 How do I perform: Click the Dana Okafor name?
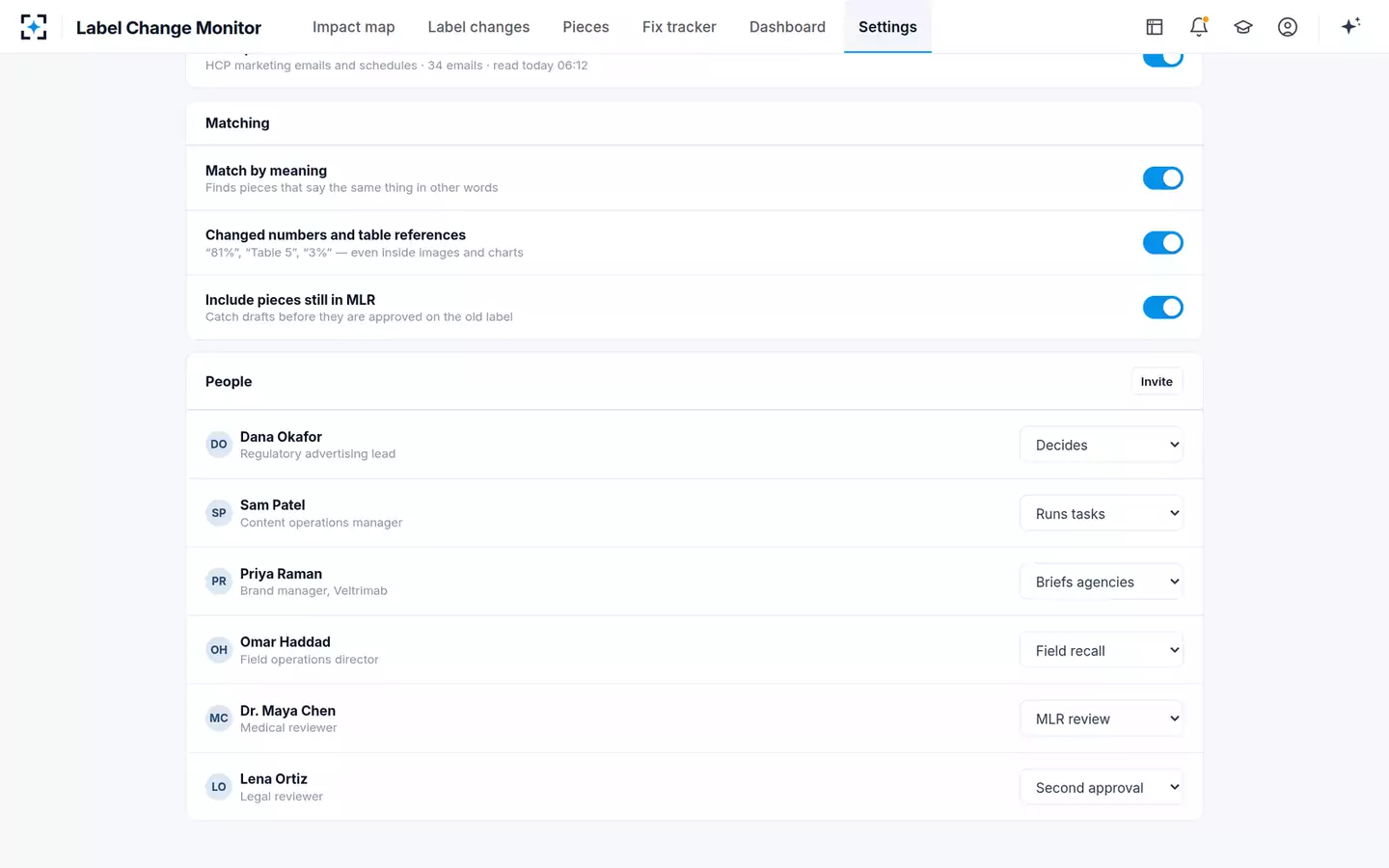[281, 437]
